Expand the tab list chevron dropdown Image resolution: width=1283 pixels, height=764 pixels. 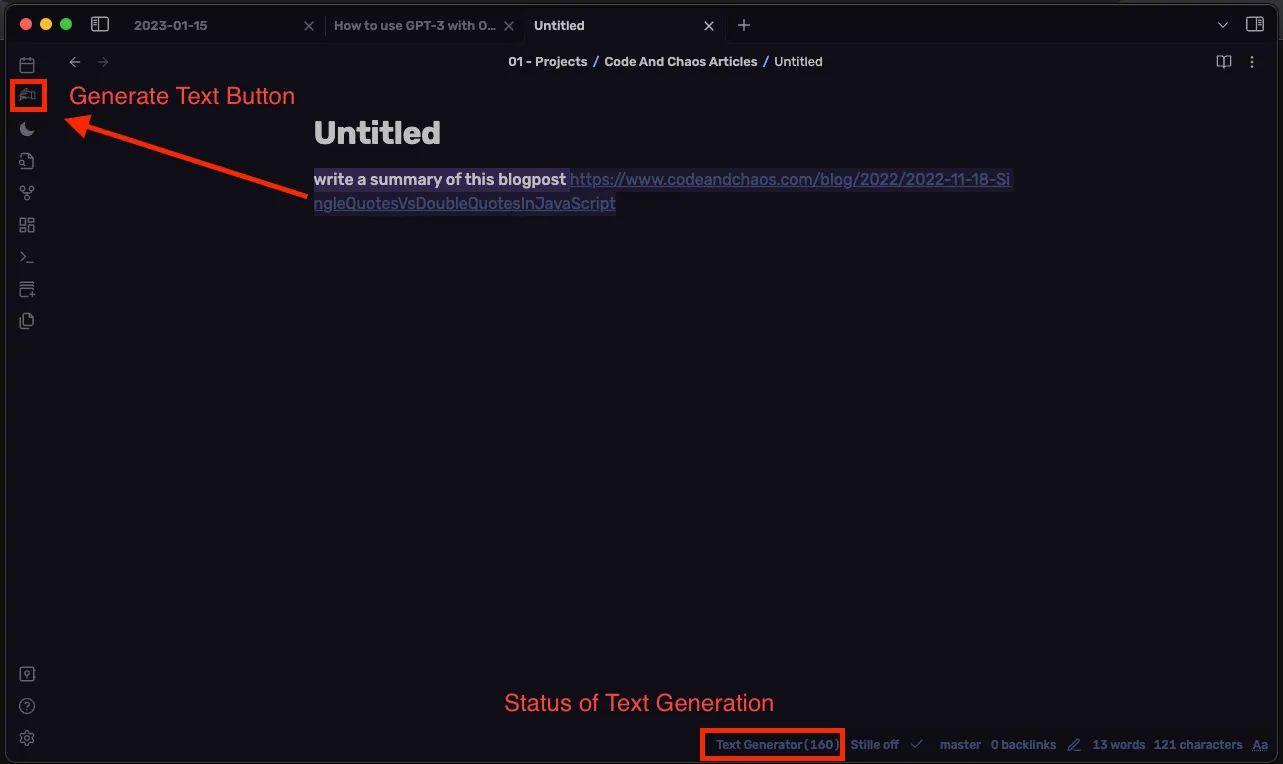pos(1222,25)
